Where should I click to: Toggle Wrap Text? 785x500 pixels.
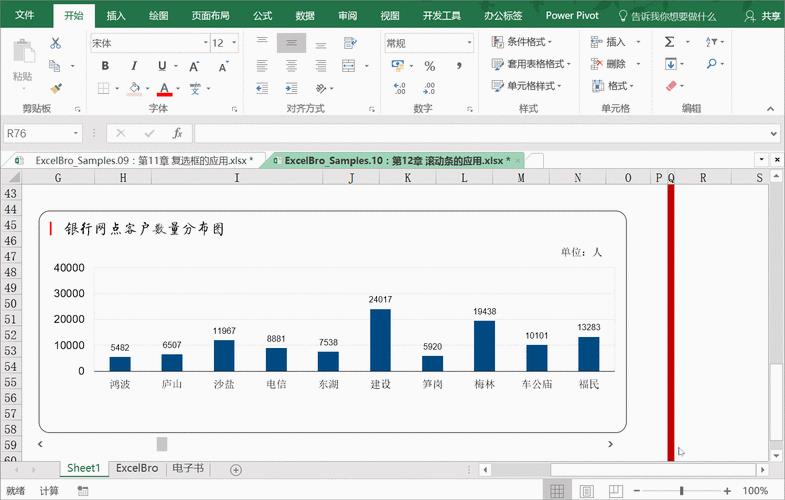point(350,43)
